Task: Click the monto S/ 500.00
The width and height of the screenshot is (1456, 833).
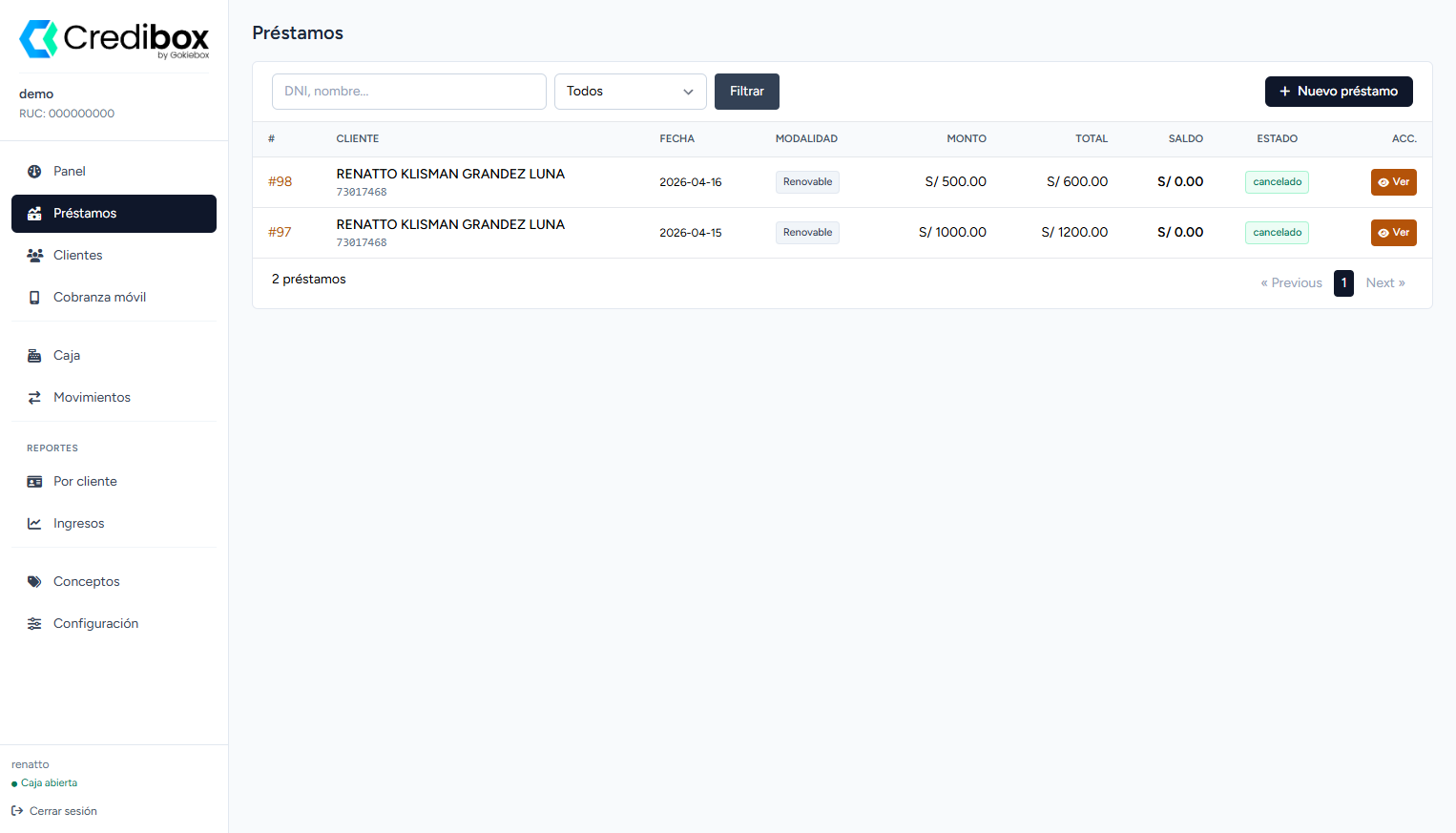Action: 956,182
